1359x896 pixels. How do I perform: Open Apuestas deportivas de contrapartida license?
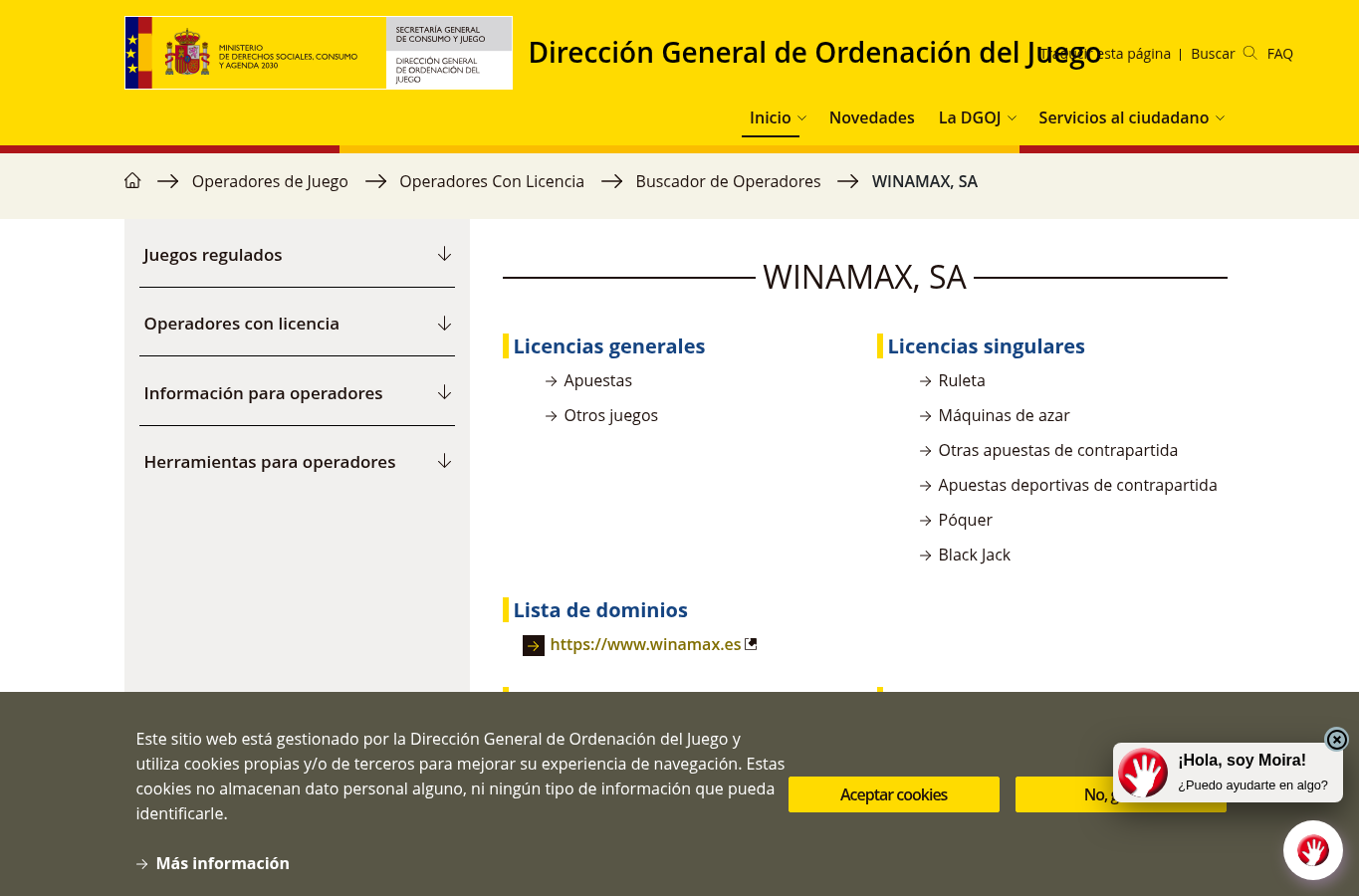coord(1077,485)
